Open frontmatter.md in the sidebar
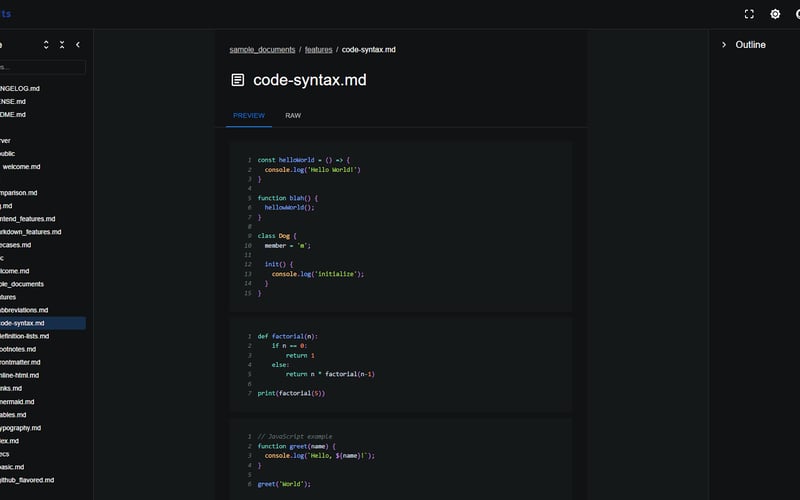This screenshot has height=500, width=800. 20,362
